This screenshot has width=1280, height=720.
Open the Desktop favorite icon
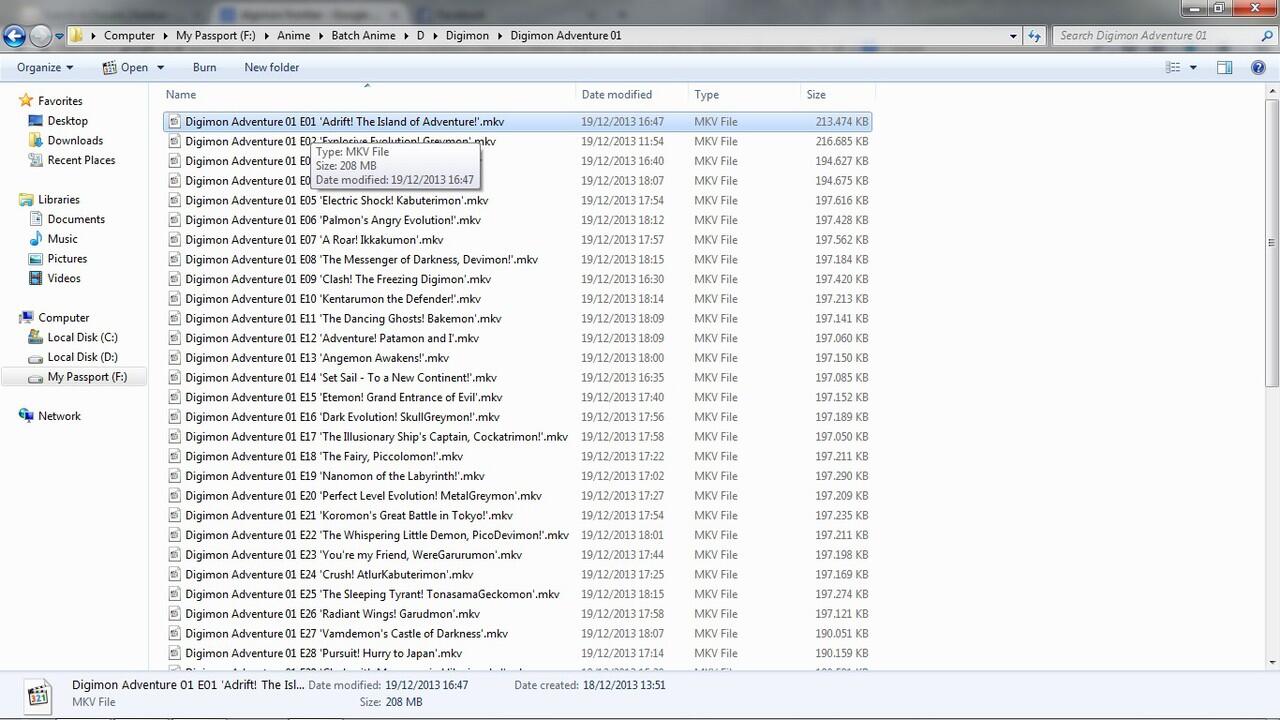click(36, 121)
